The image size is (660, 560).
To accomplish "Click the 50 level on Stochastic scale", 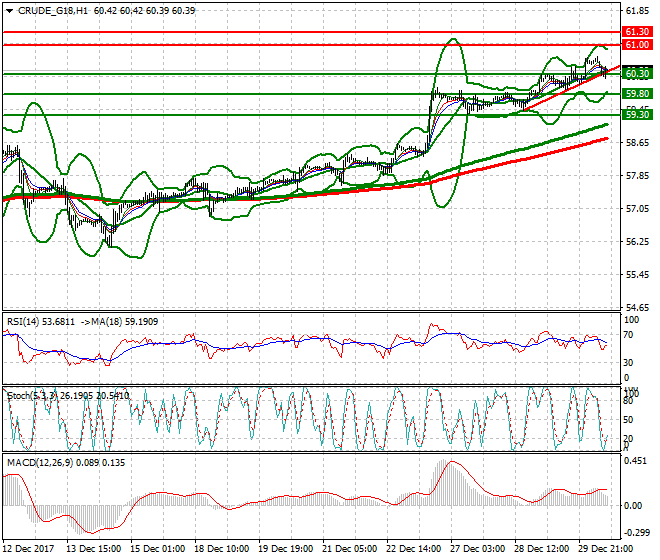I will coord(628,420).
